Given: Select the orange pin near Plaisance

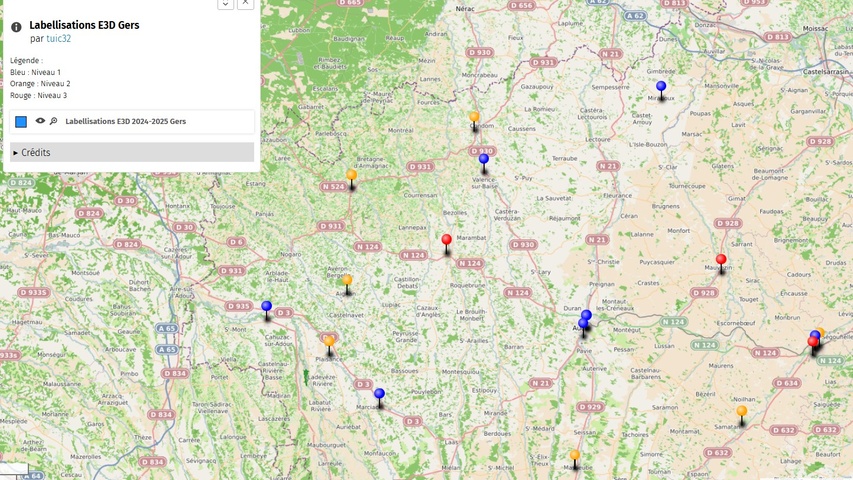Looking at the screenshot, I should pyautogui.click(x=329, y=342).
